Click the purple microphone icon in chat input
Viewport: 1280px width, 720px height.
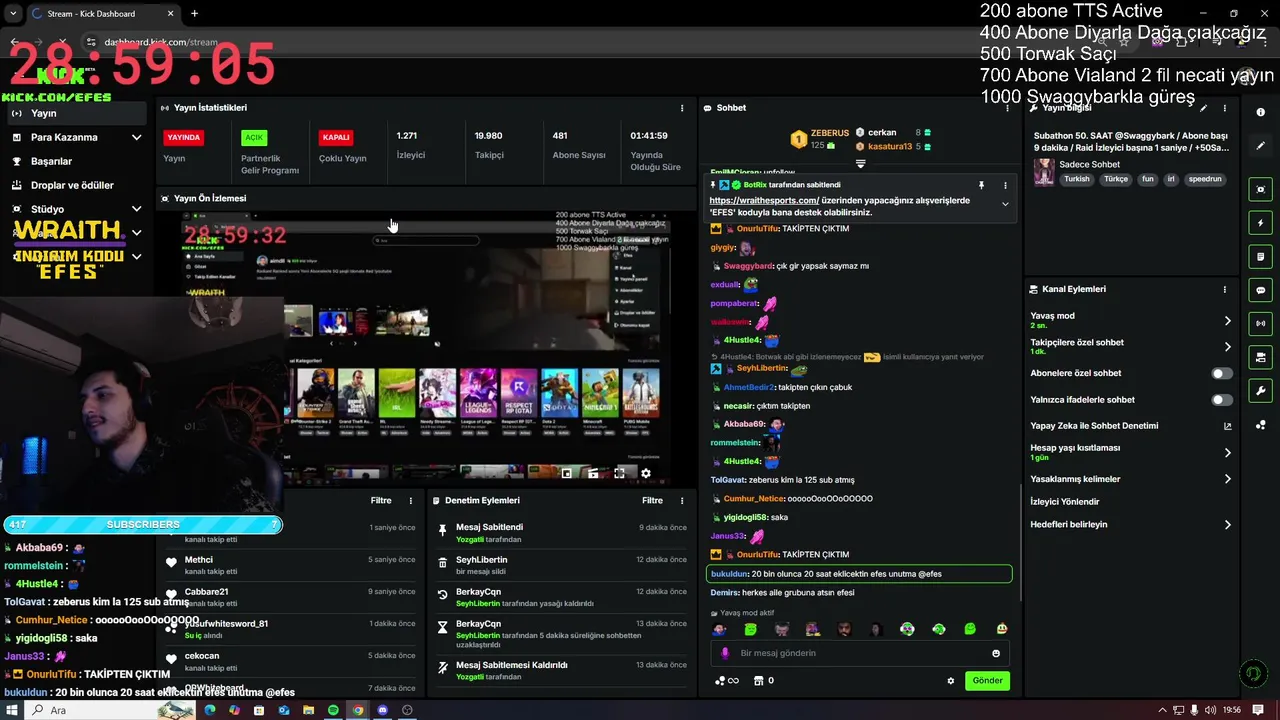pos(726,653)
